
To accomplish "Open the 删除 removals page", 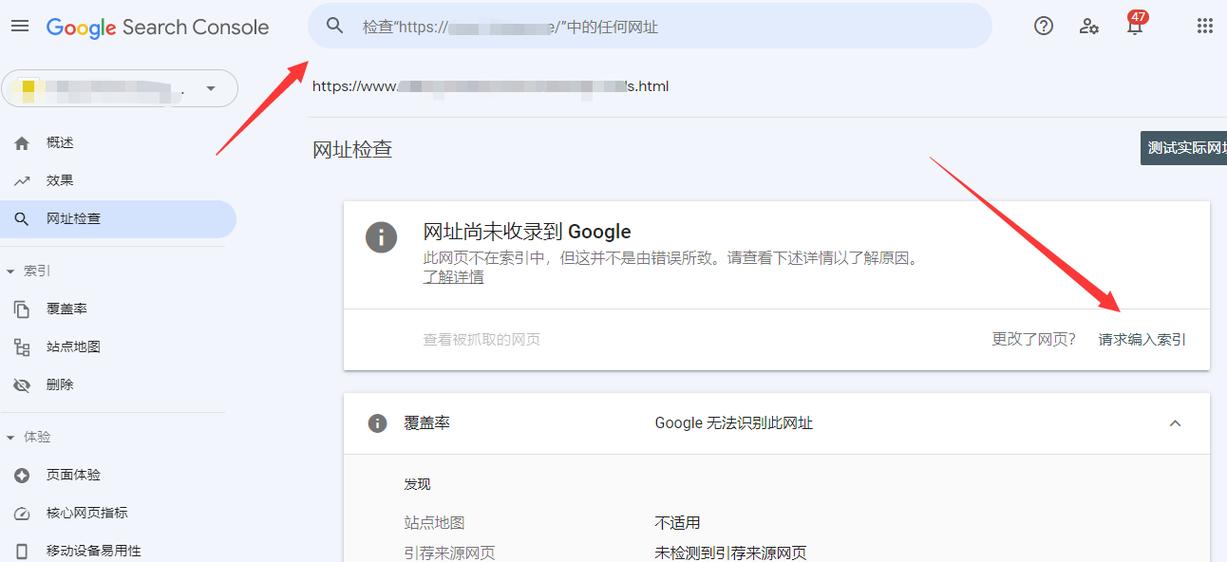I will (60, 385).
